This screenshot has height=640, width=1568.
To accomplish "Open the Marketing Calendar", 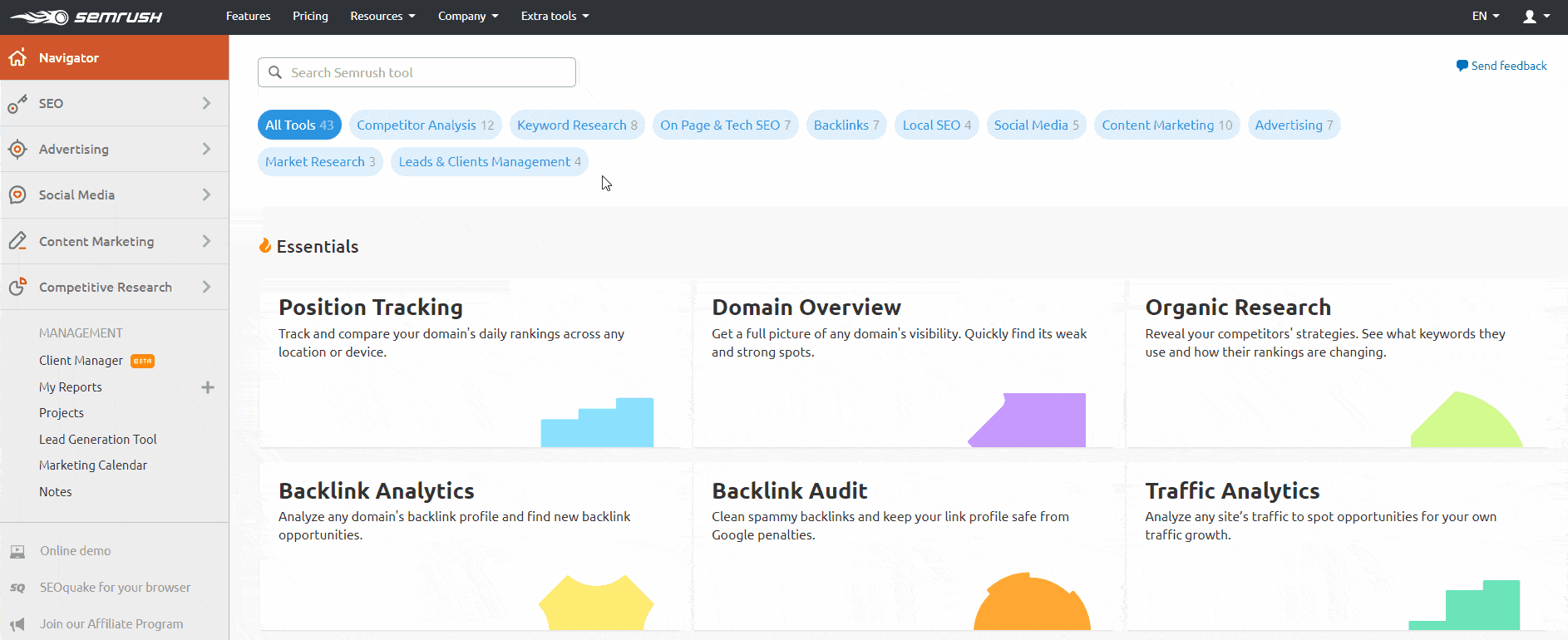I will (93, 465).
